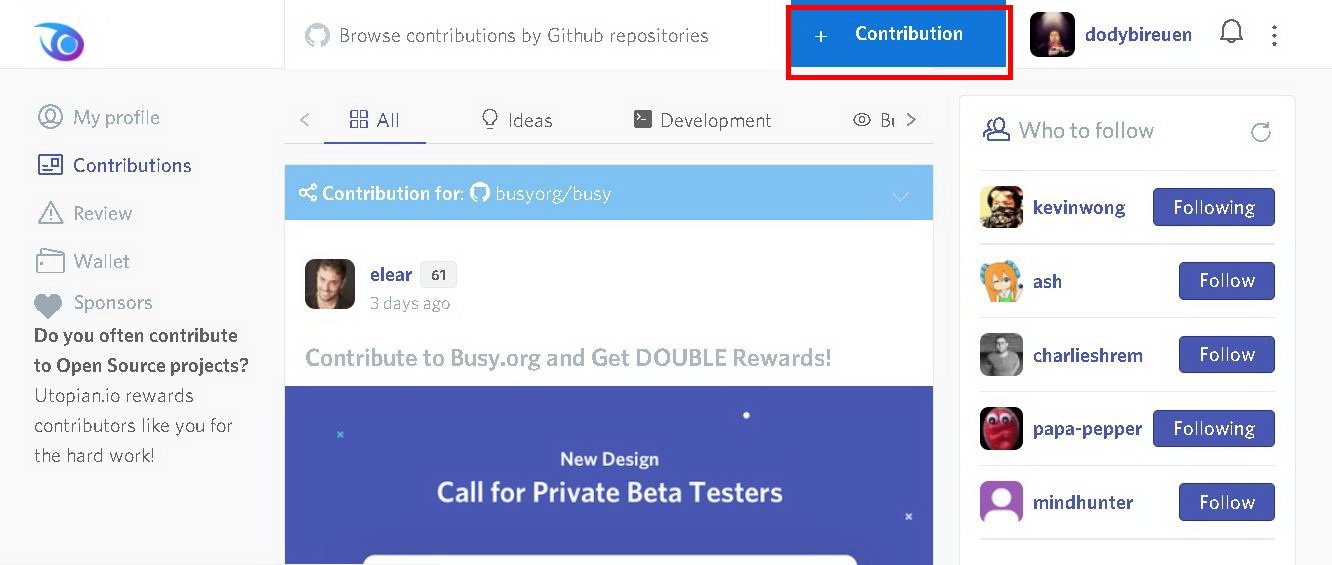This screenshot has height=565, width=1332.
Task: Follow the user ash
Action: click(x=1226, y=281)
